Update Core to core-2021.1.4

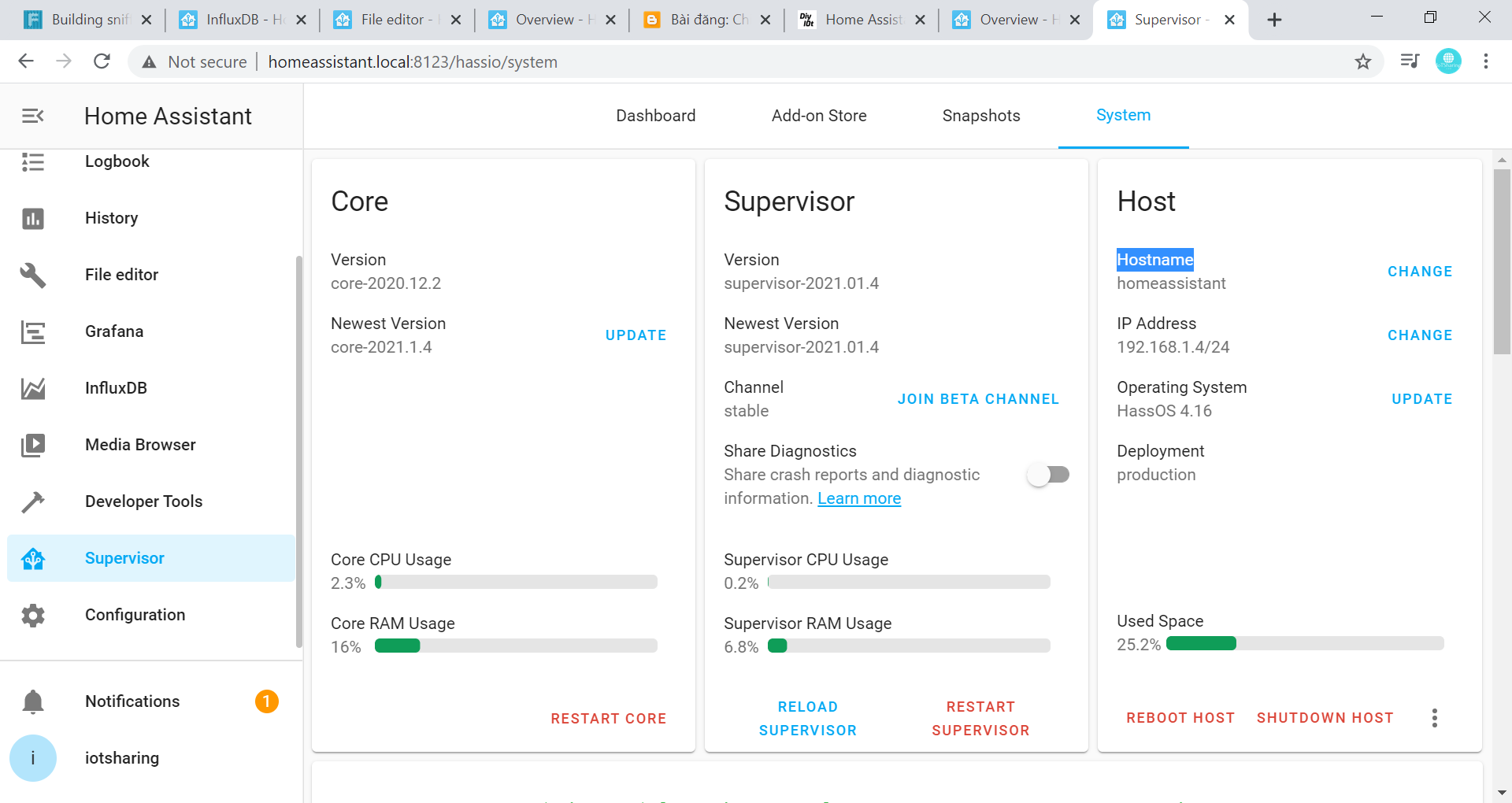(x=636, y=335)
